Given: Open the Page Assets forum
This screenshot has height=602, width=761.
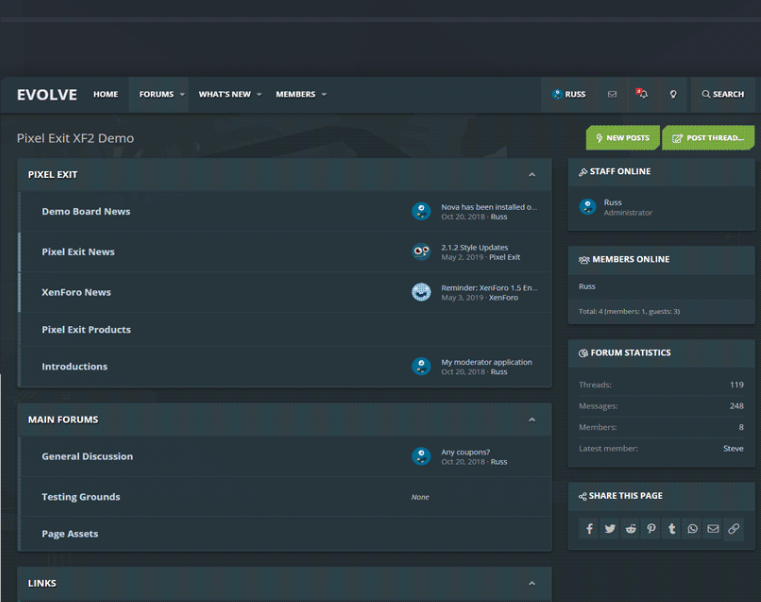Looking at the screenshot, I should pos(70,534).
